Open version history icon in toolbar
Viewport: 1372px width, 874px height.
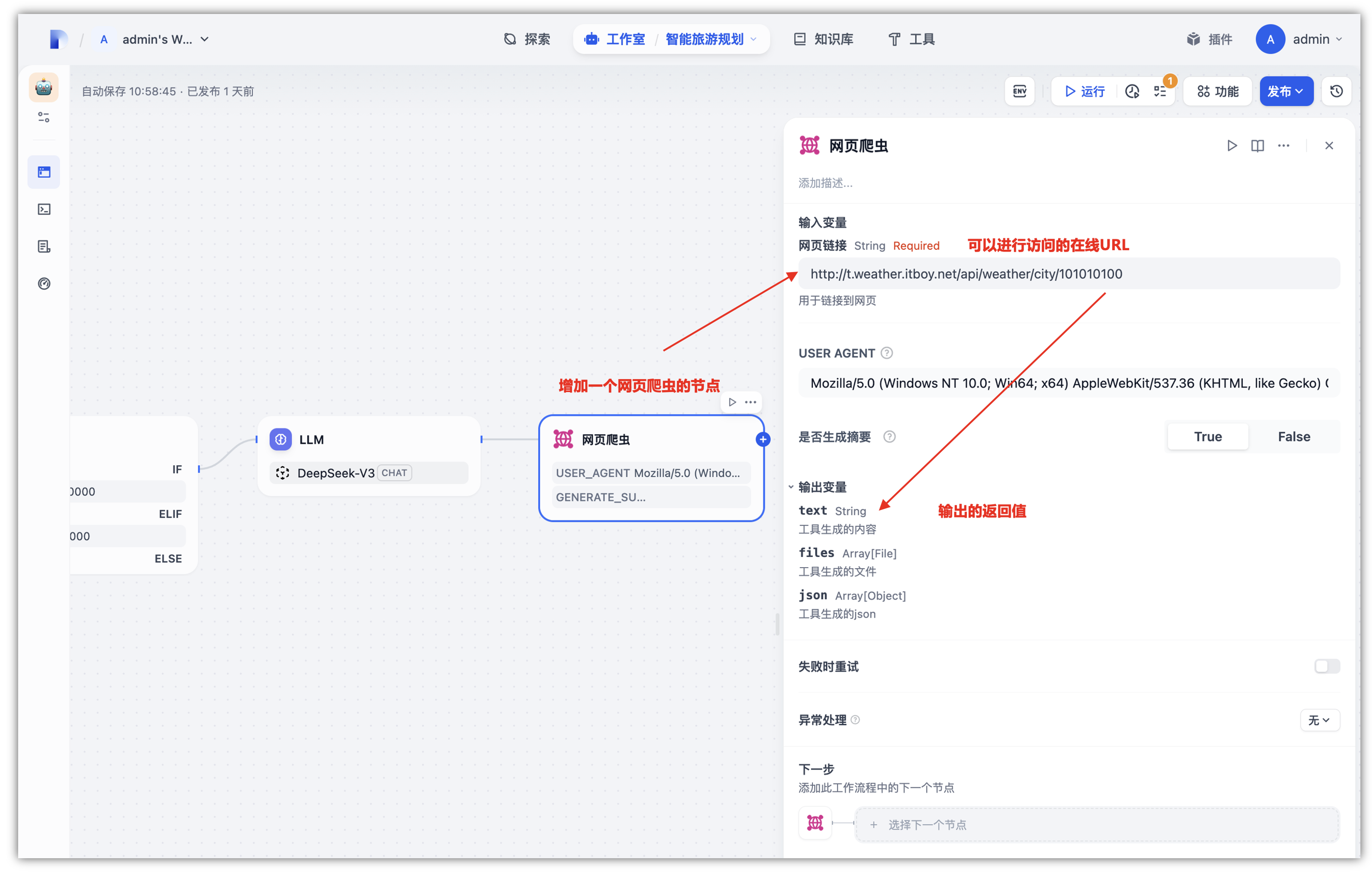point(1336,91)
